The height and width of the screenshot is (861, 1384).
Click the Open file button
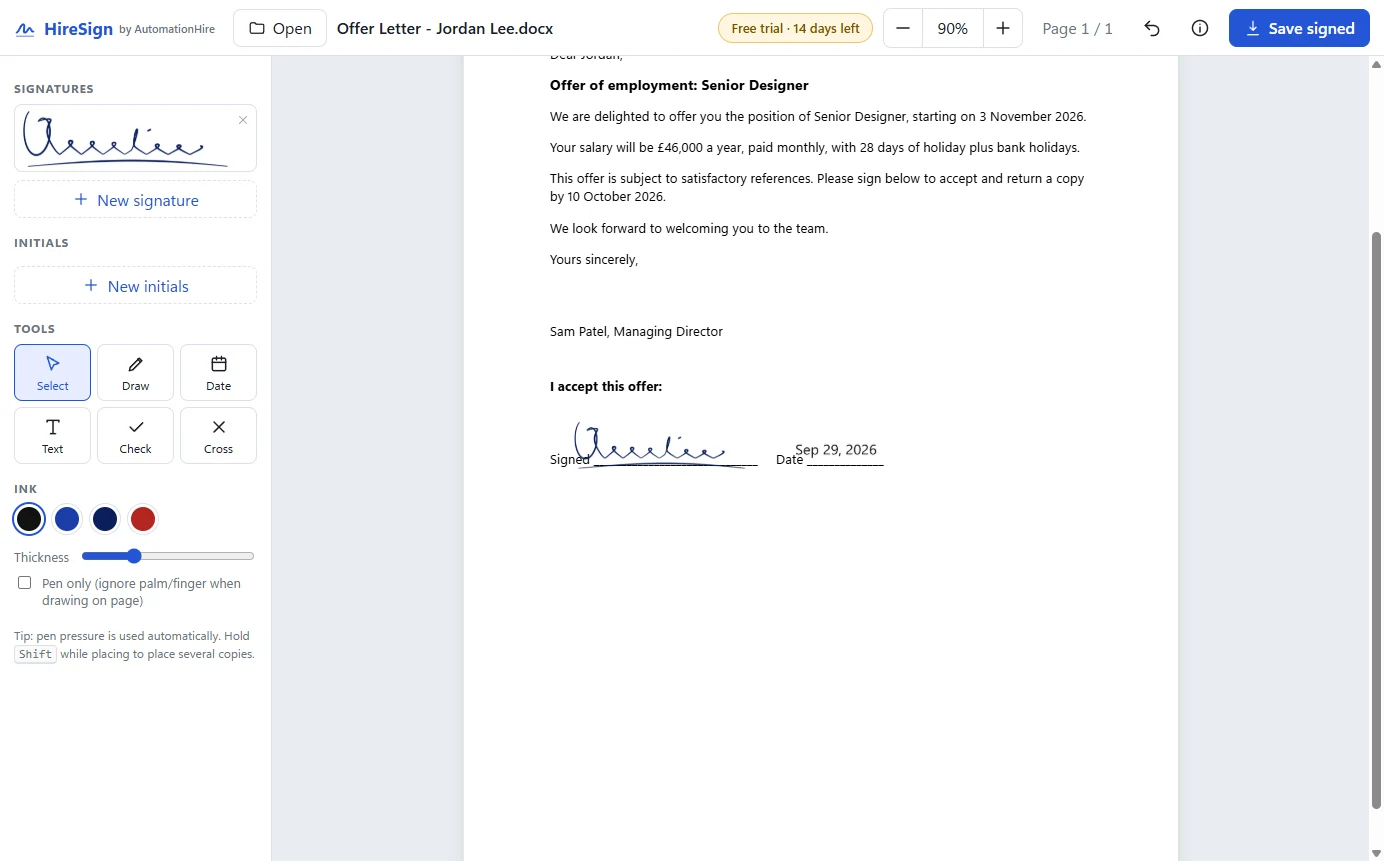click(x=280, y=28)
